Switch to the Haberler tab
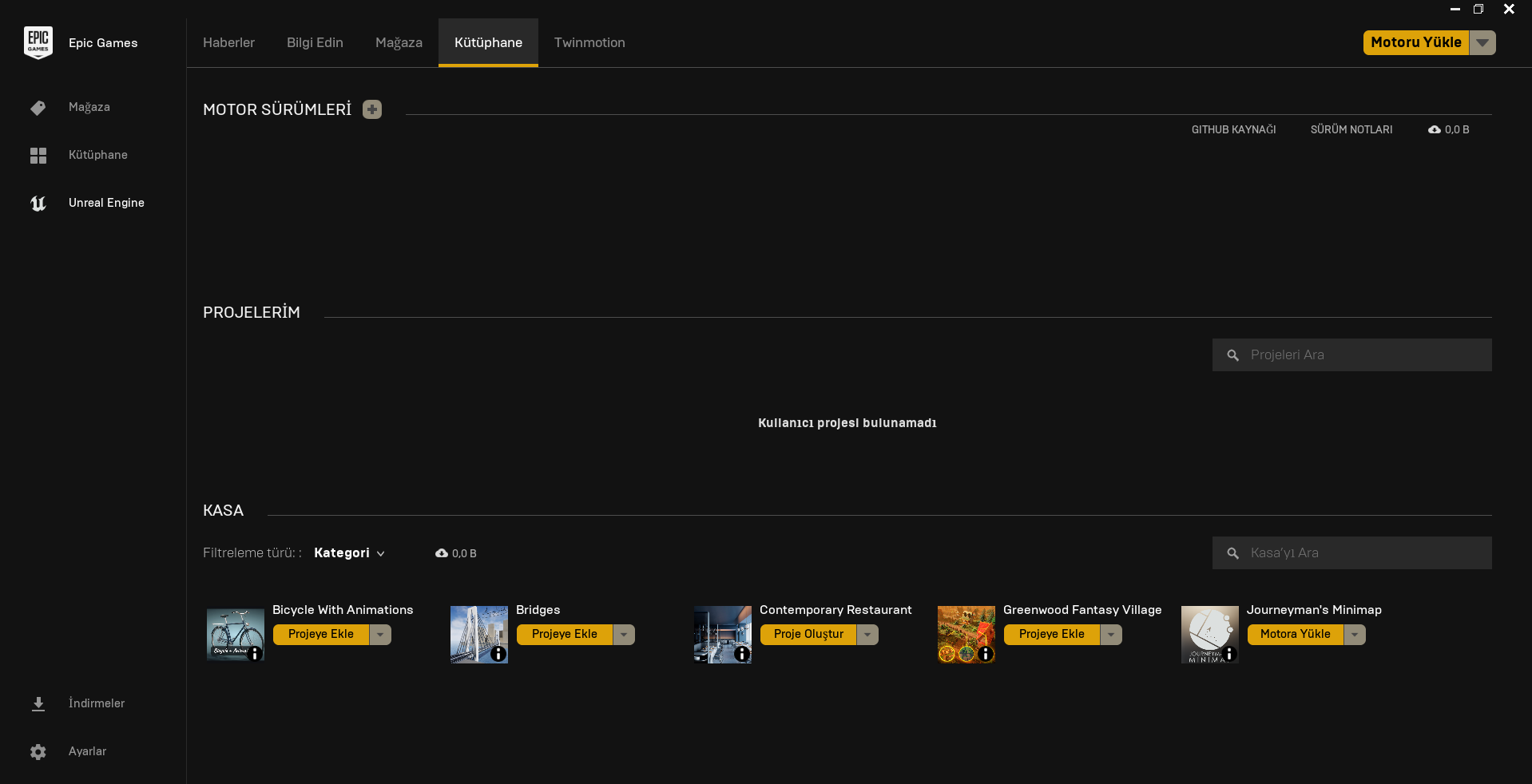Screen dimensions: 1532x784 pos(228,43)
